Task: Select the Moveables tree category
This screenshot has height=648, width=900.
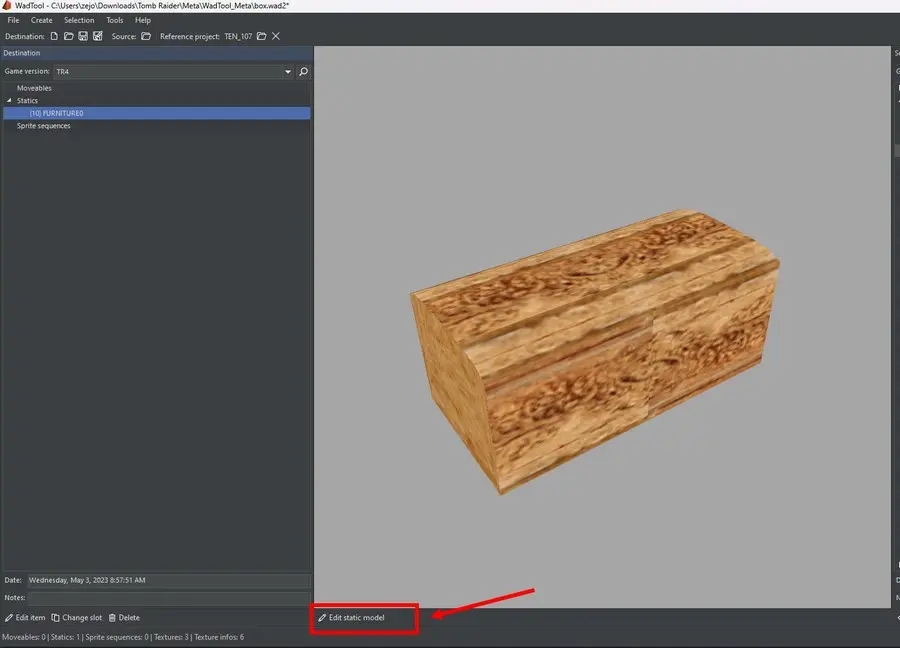Action: pos(34,88)
